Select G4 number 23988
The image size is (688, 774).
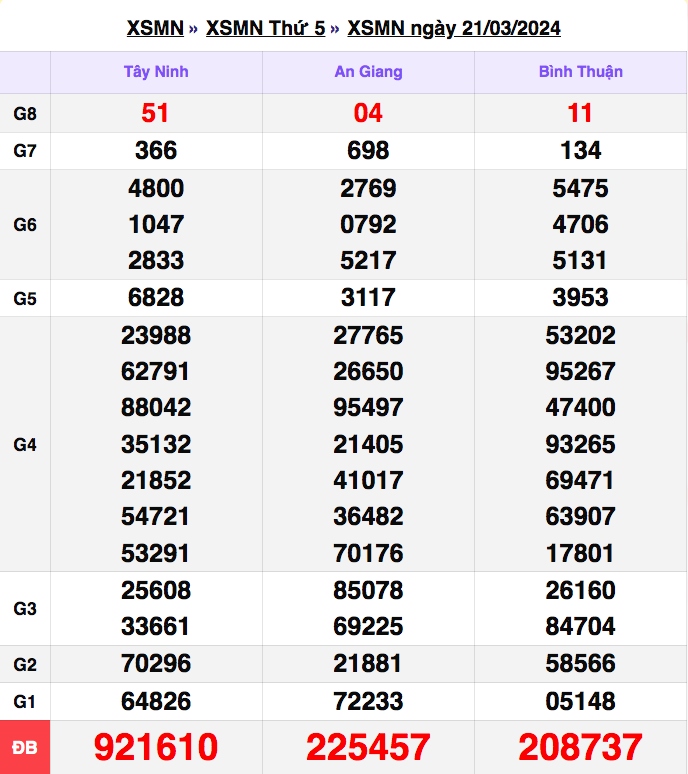tap(156, 335)
